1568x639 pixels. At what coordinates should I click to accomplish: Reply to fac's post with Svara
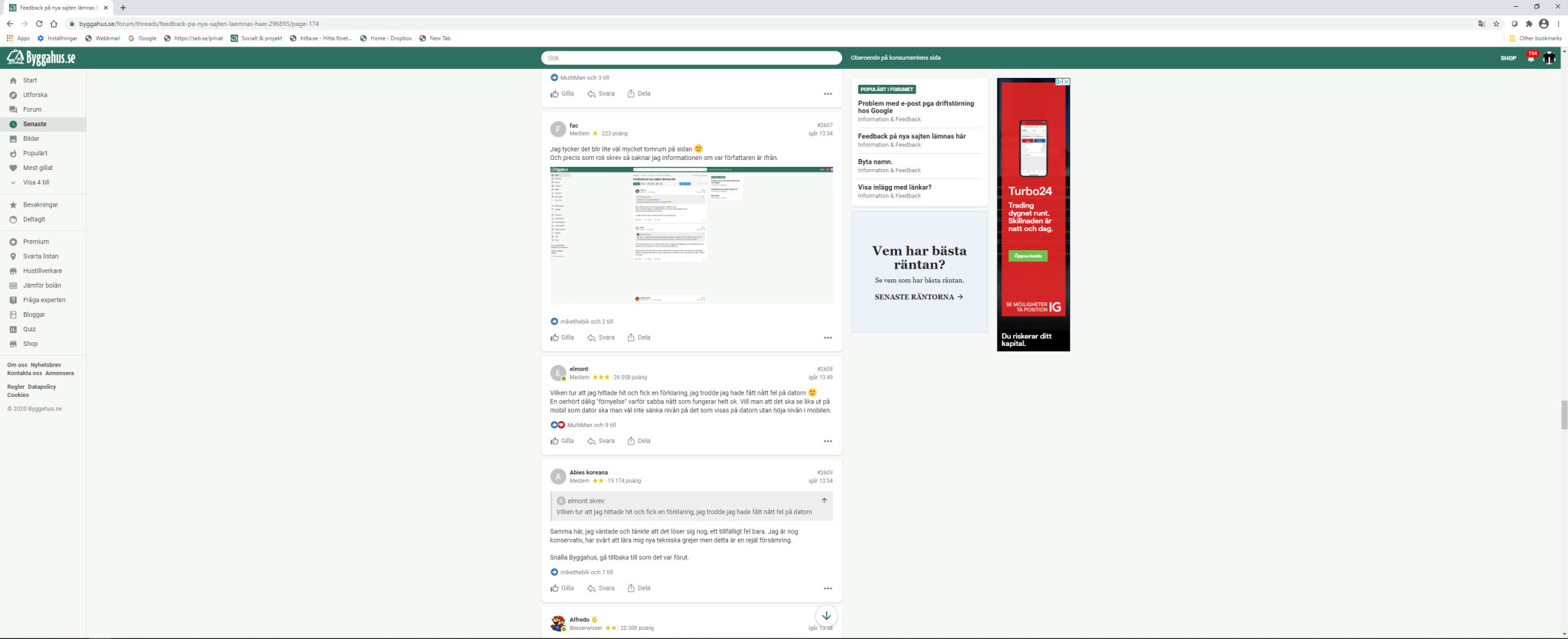tap(601, 337)
